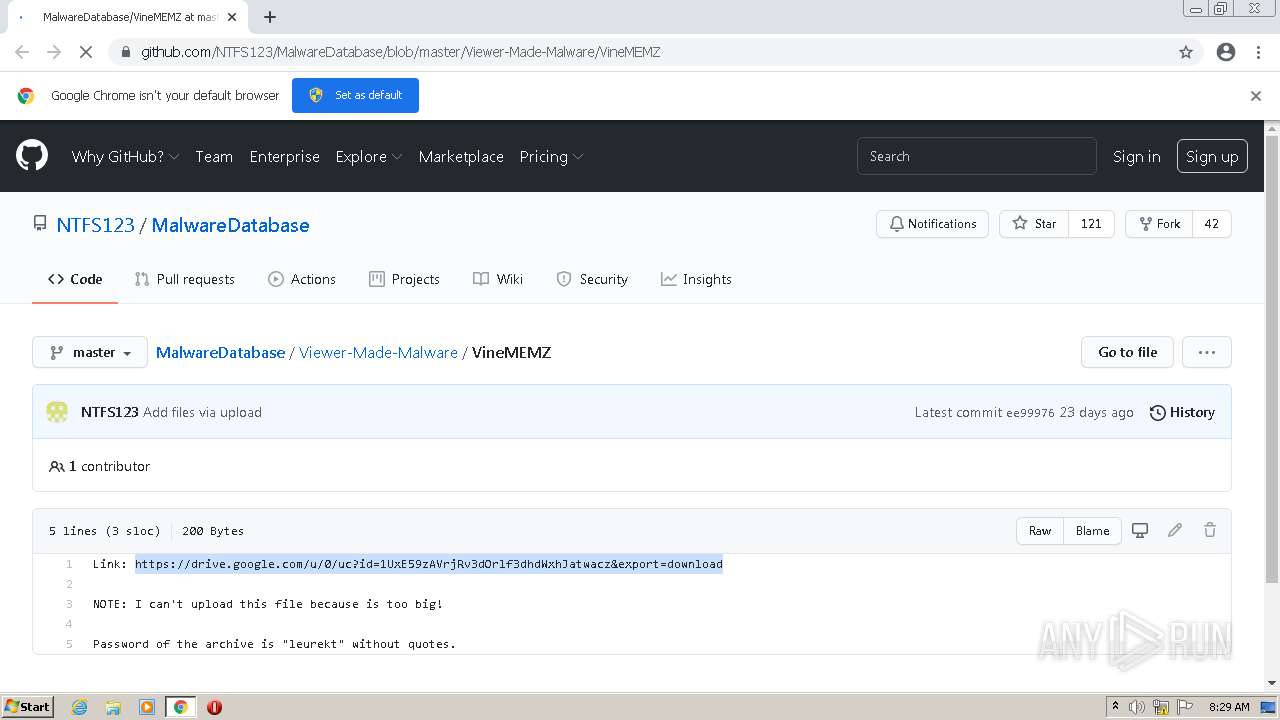Navigate to MalwareDatabase in breadcrumb path
1280x720 pixels.
pos(220,352)
